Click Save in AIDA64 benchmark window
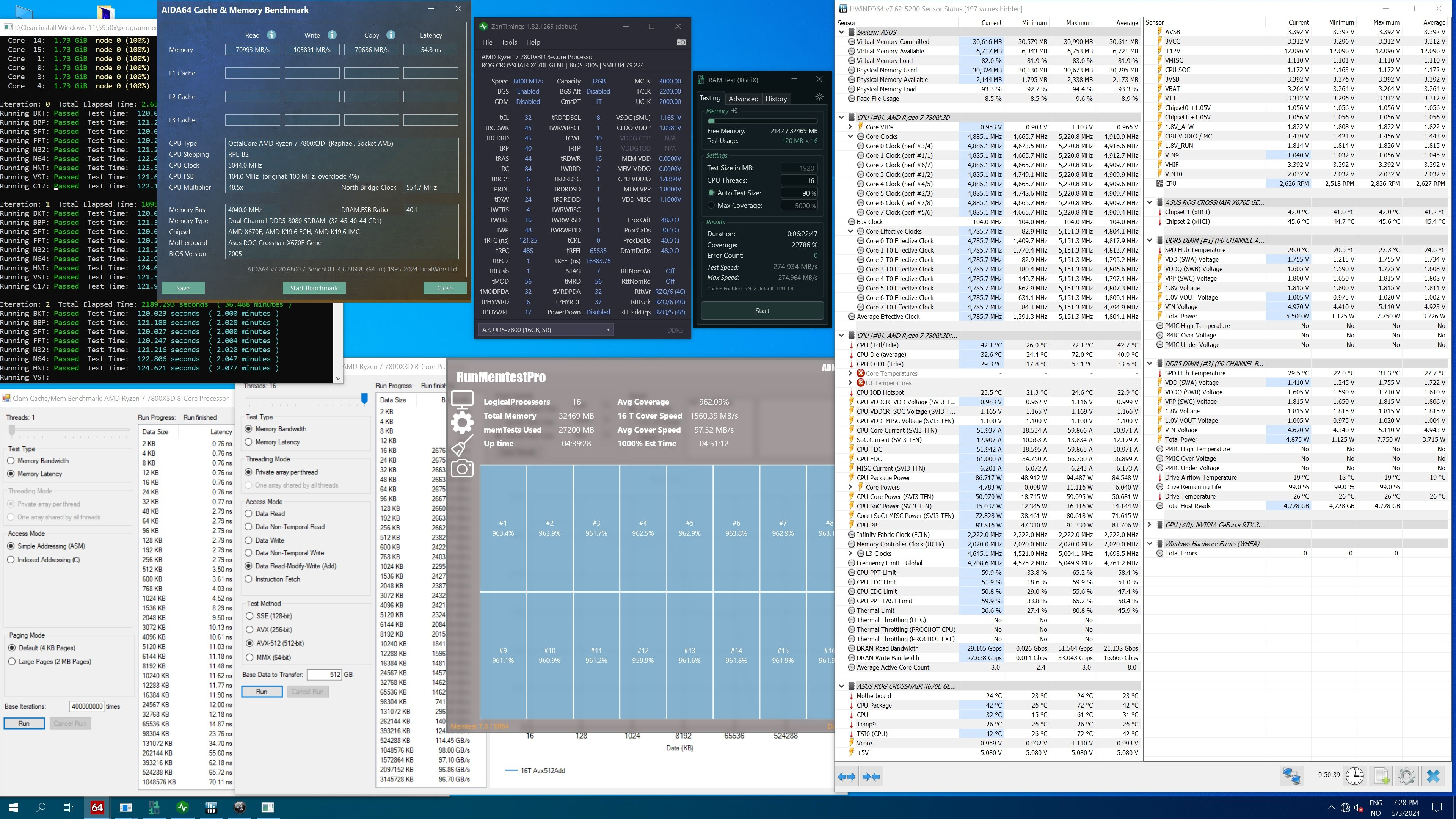Screen dimensions: 1456x819 182,288
